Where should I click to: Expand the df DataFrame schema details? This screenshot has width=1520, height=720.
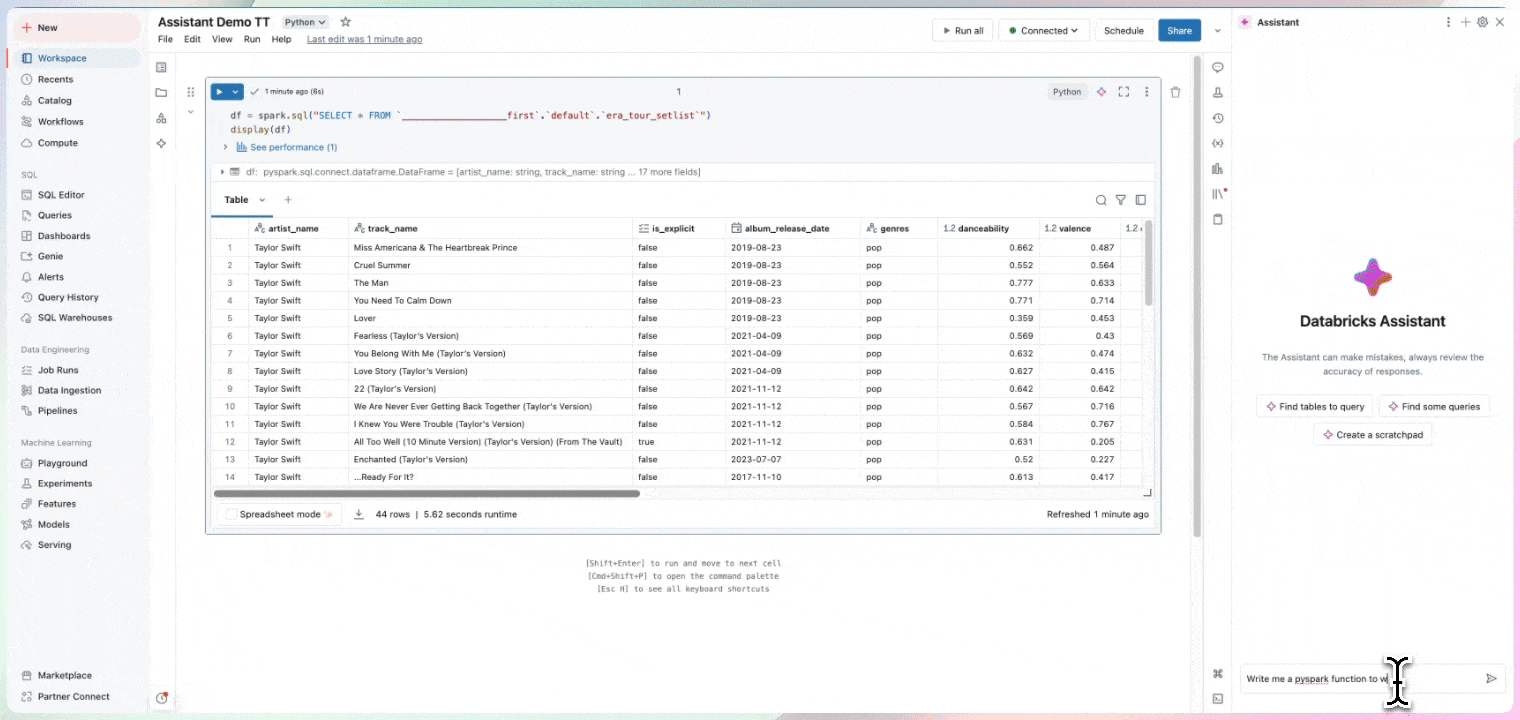(x=222, y=172)
